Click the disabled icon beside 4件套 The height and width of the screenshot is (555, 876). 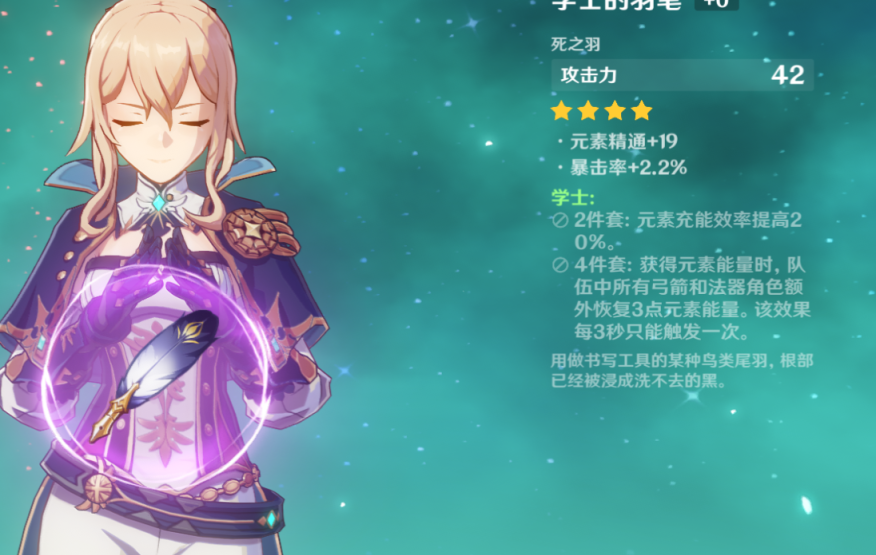click(x=560, y=265)
